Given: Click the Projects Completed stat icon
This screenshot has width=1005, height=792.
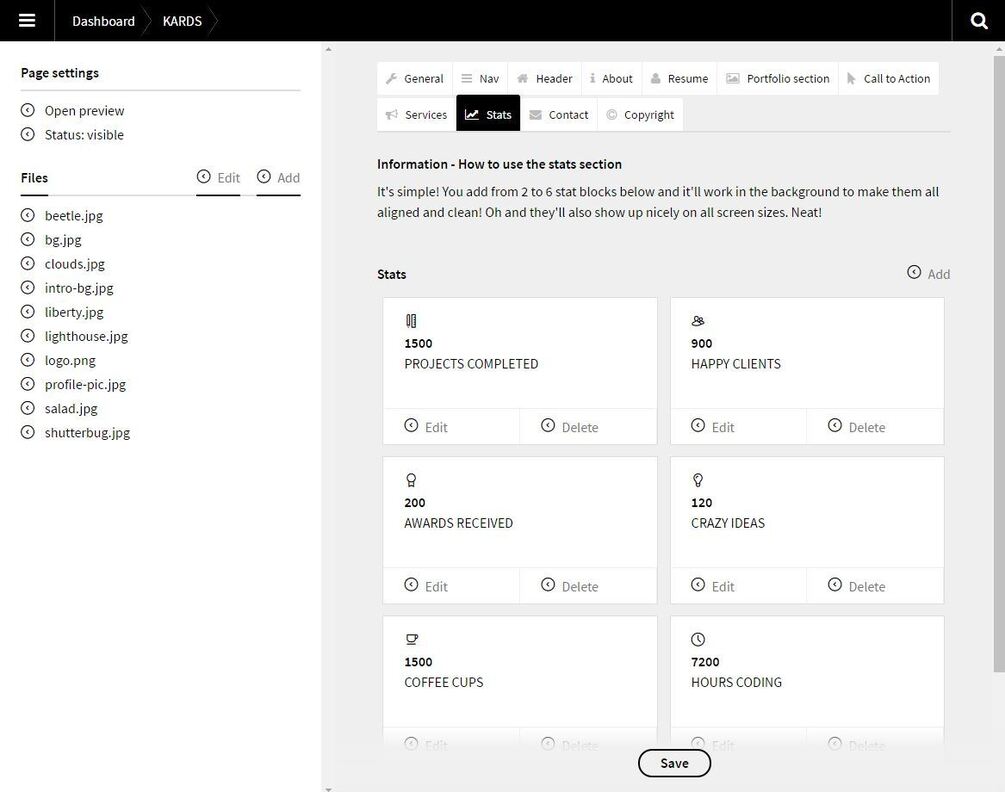Looking at the screenshot, I should tap(411, 321).
